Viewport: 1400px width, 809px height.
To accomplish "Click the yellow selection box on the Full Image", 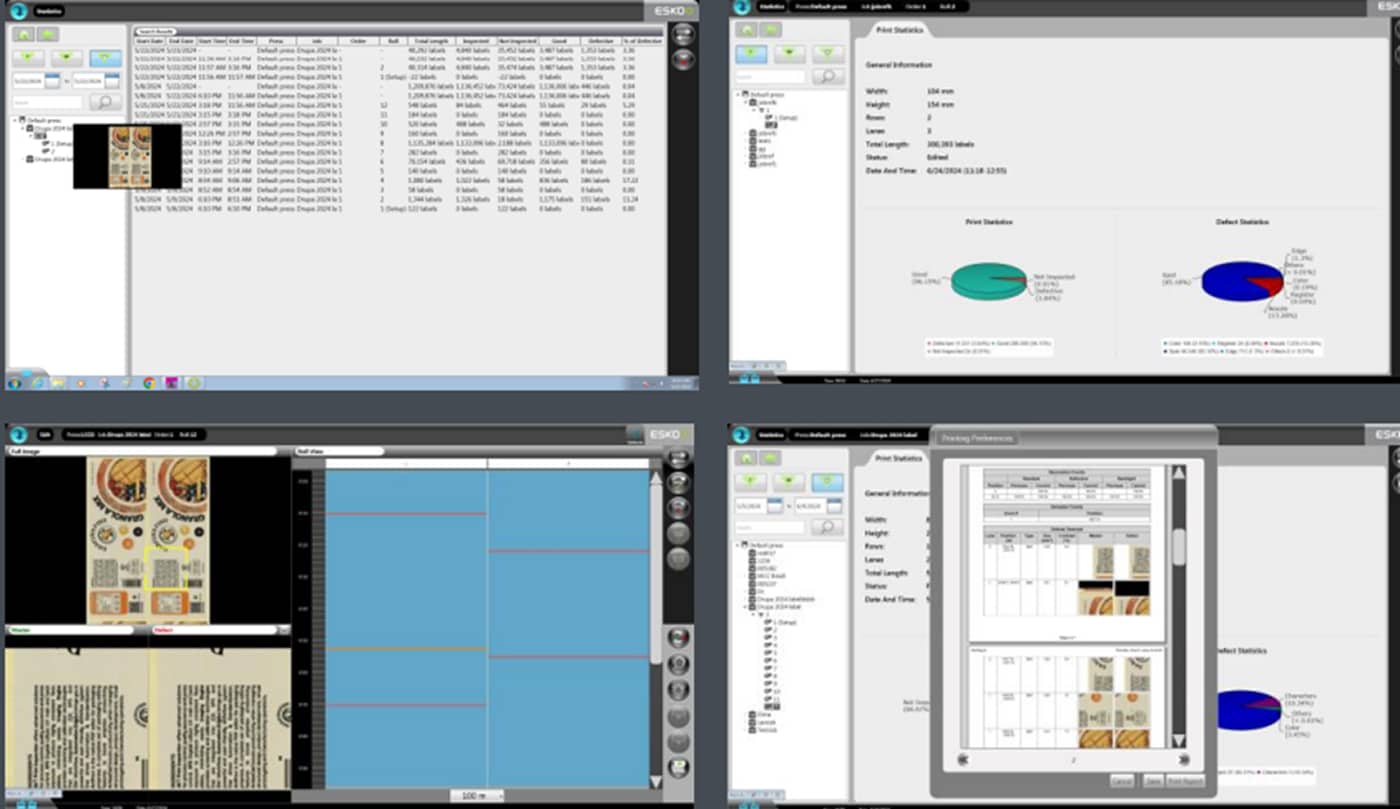I will pos(164,568).
